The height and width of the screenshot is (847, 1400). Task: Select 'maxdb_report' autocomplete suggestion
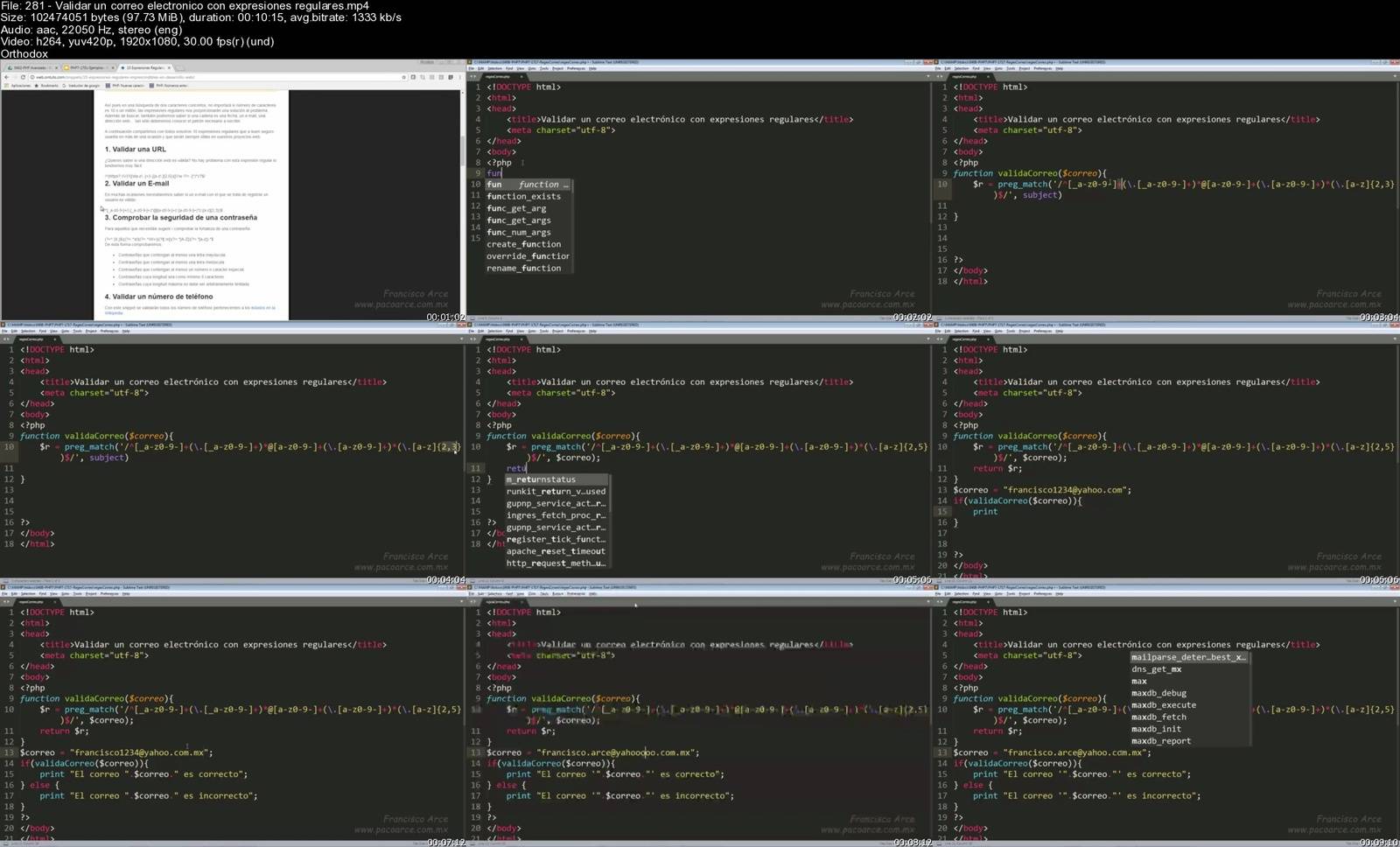(1188, 740)
